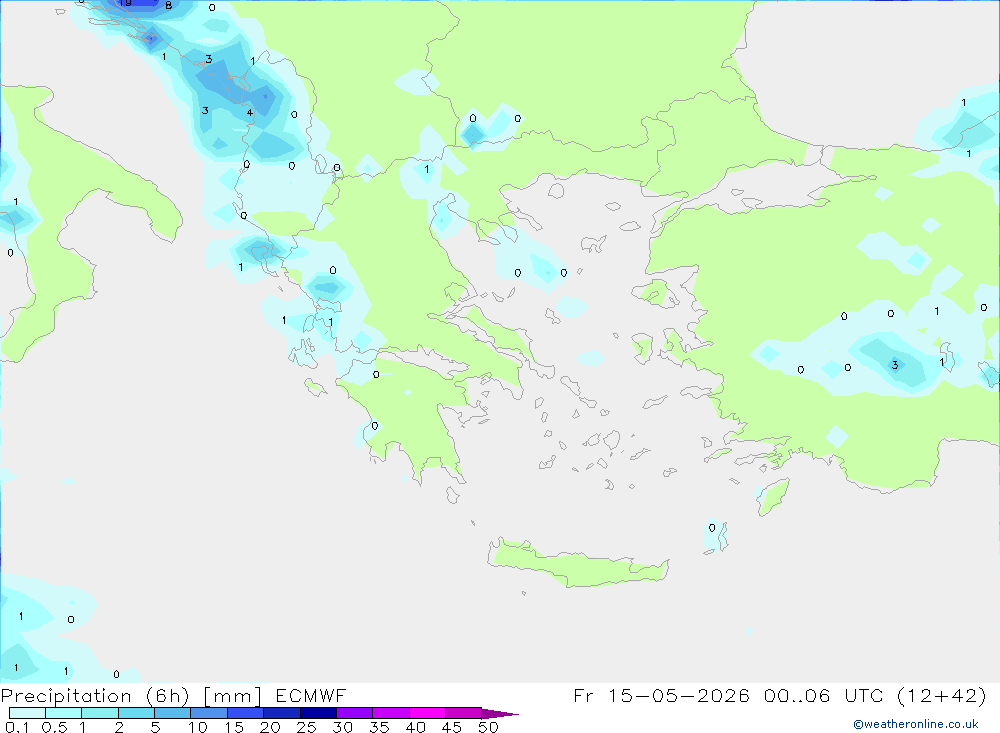Screen dimensions: 1000x733
Task: Pick the legend swatch between 40 and 45
Action: click(x=427, y=713)
